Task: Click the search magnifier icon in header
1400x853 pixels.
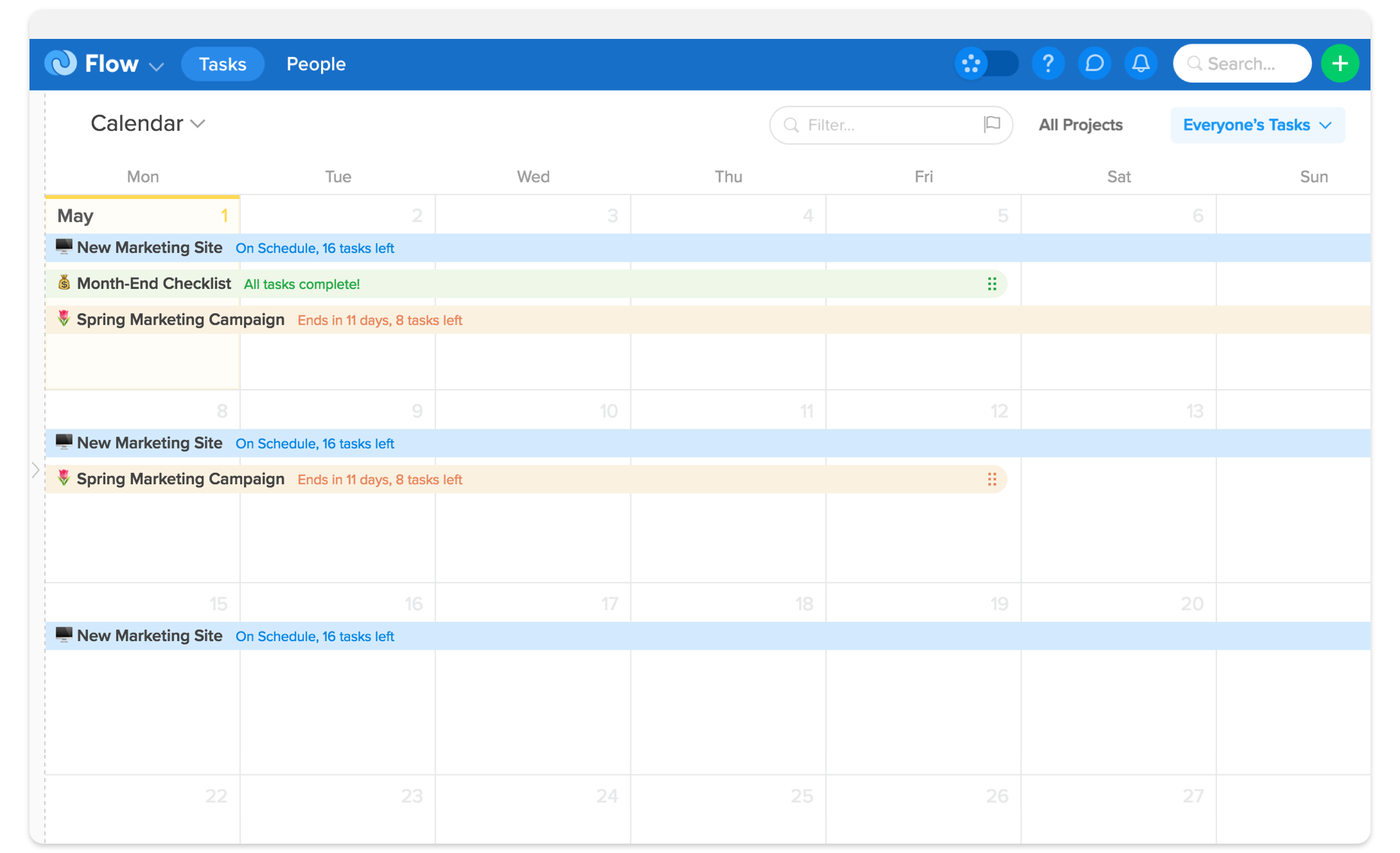Action: click(1194, 64)
